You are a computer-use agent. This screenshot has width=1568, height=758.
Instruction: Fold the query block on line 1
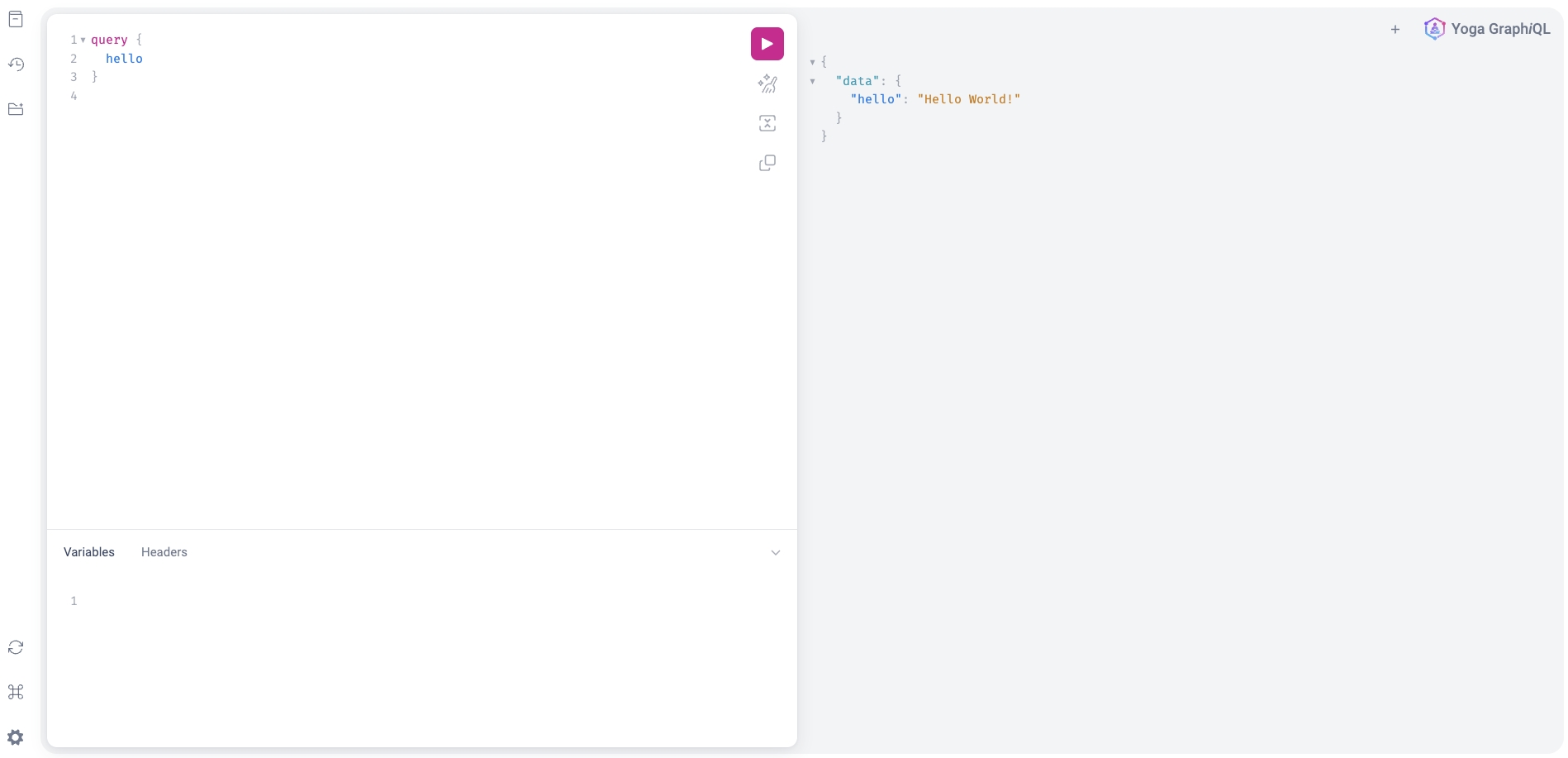[83, 40]
